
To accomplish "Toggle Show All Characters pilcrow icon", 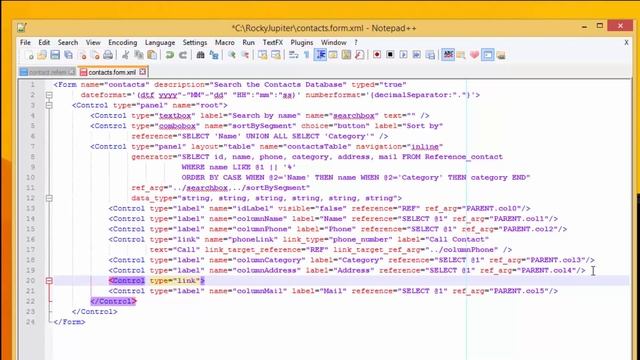I will click(307, 55).
